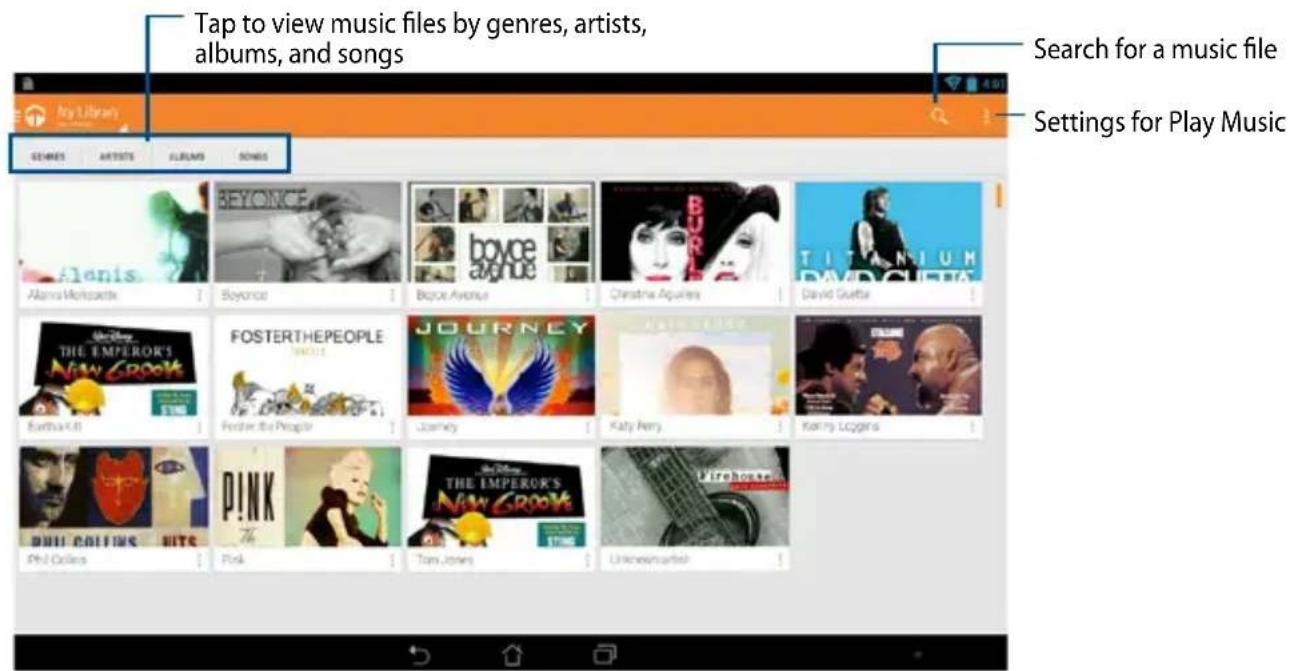Screen dimensions: 1290x671
Task: Open menu dots on Pink card
Action: pos(392,560)
